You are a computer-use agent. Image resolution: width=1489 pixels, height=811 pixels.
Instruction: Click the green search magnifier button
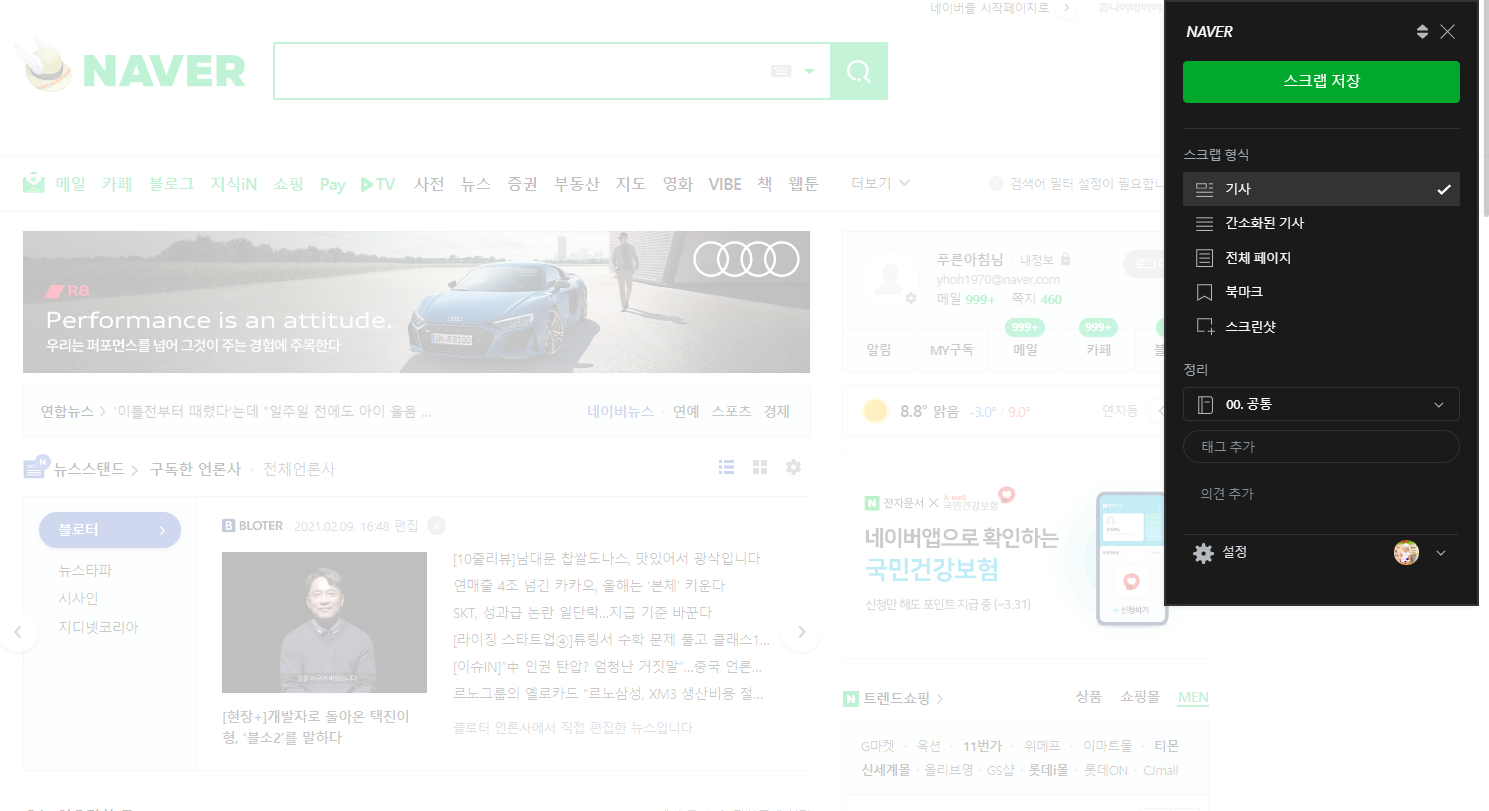coord(859,71)
